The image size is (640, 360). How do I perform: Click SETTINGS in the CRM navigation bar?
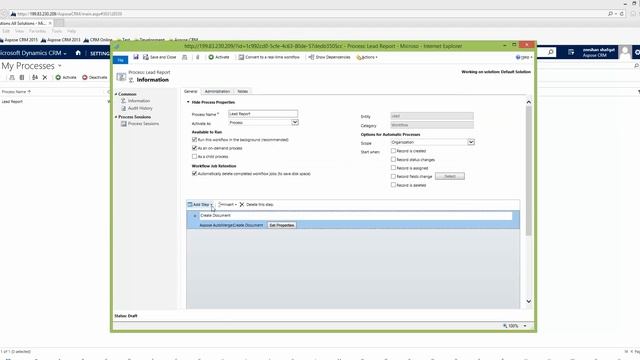coord(99,53)
